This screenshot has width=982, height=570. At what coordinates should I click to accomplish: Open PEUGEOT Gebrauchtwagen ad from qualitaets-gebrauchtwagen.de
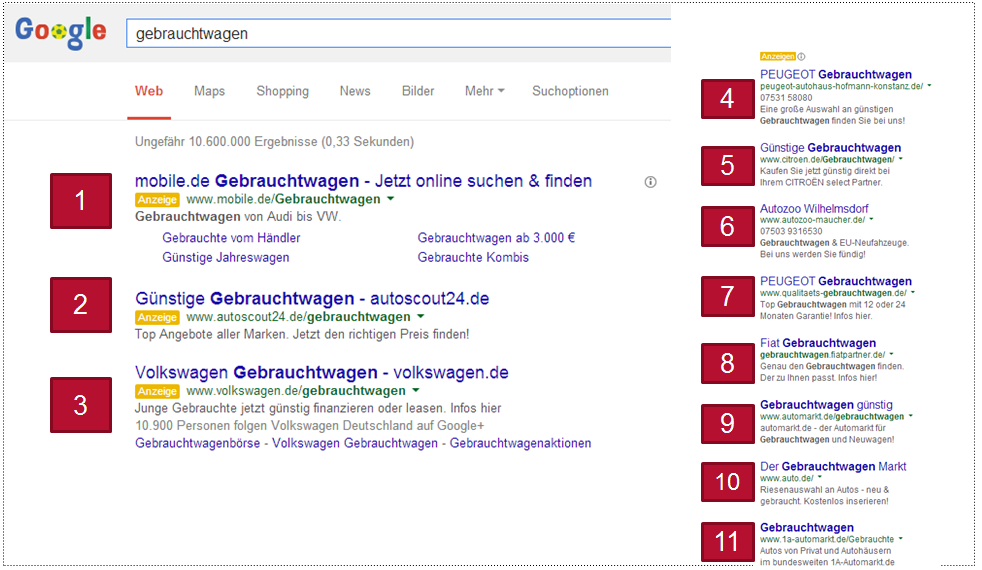[835, 281]
